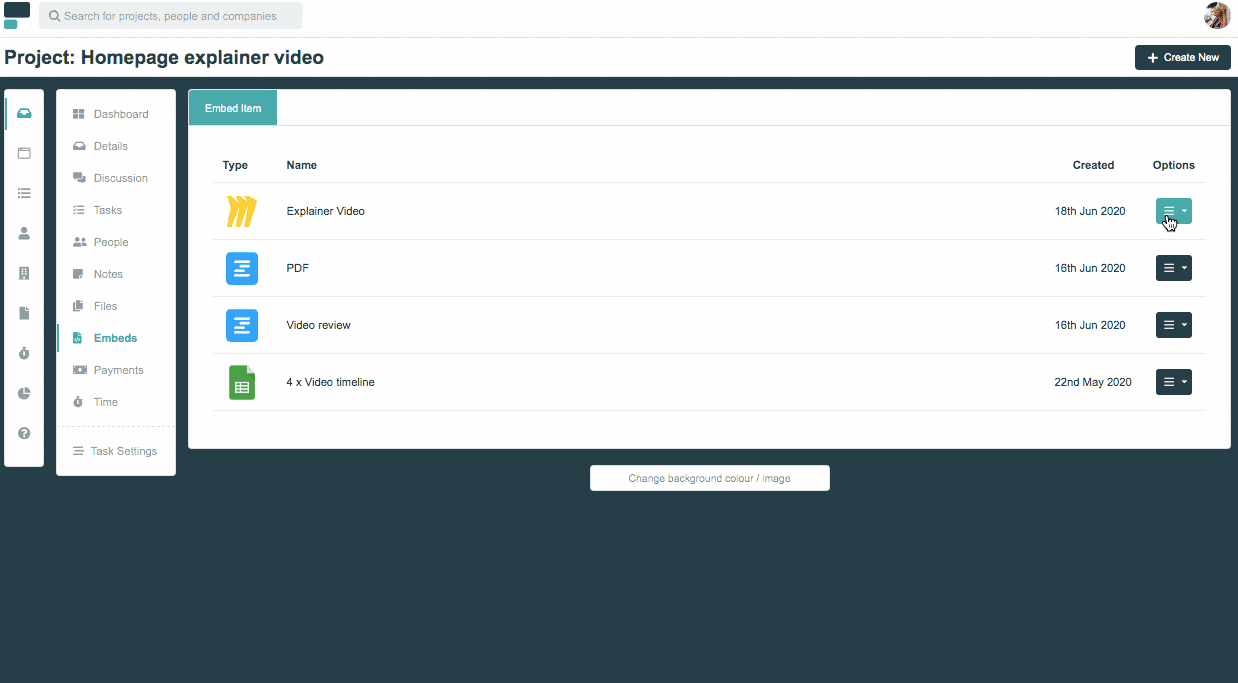Click the pie chart reports icon in the slim sidebar

click(x=24, y=393)
